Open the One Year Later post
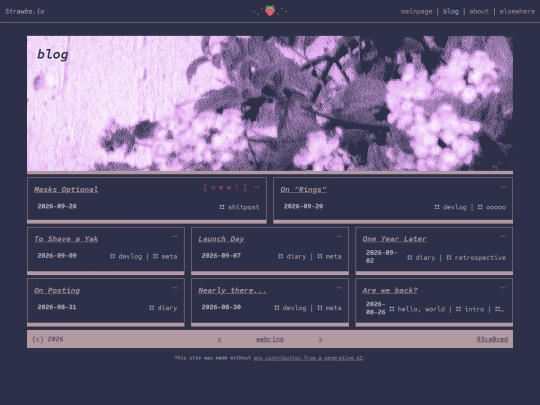This screenshot has height=405, width=540. click(394, 239)
